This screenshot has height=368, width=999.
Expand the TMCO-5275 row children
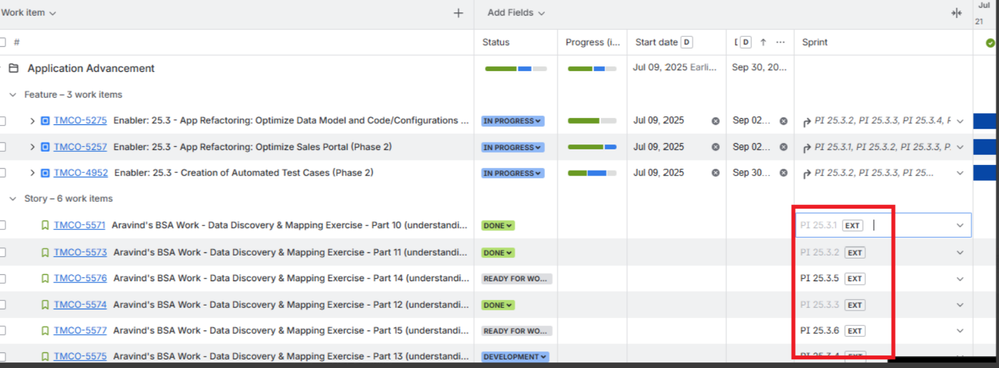point(32,120)
